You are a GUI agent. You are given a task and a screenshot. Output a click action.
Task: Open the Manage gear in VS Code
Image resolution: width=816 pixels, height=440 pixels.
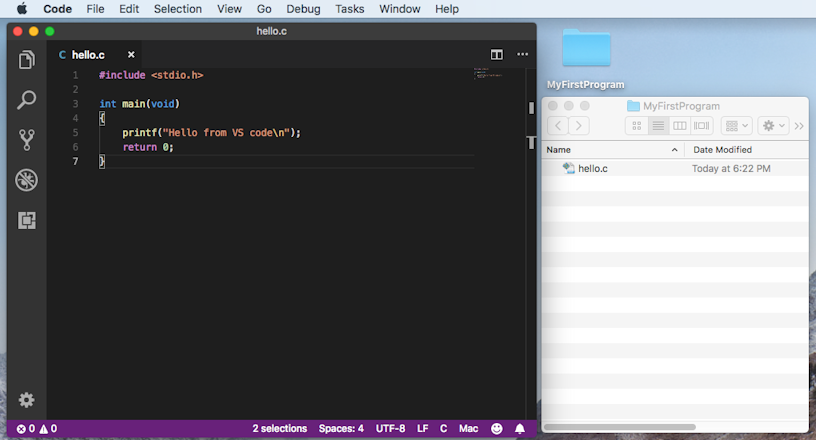27,400
